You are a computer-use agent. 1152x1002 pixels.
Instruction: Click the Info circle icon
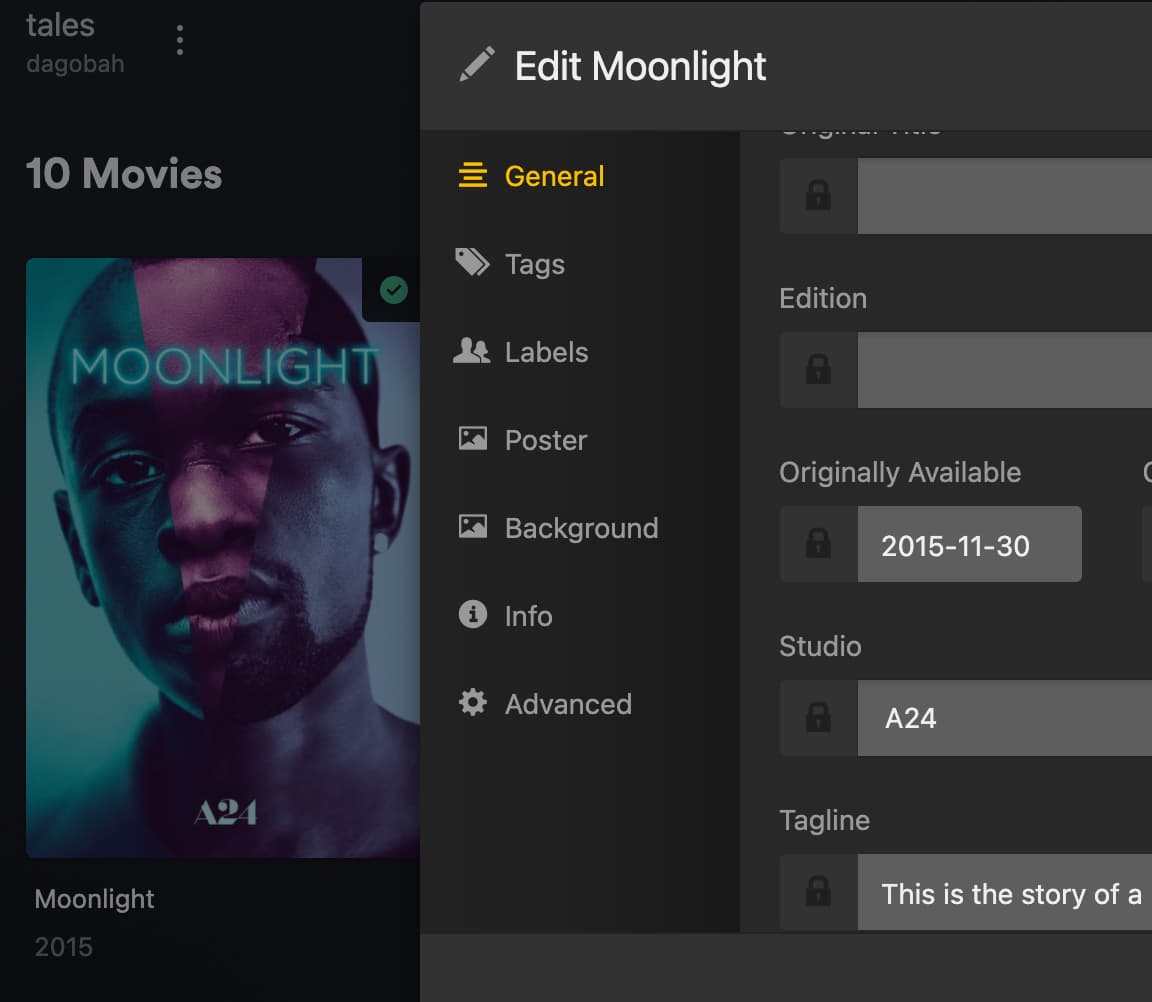click(472, 614)
